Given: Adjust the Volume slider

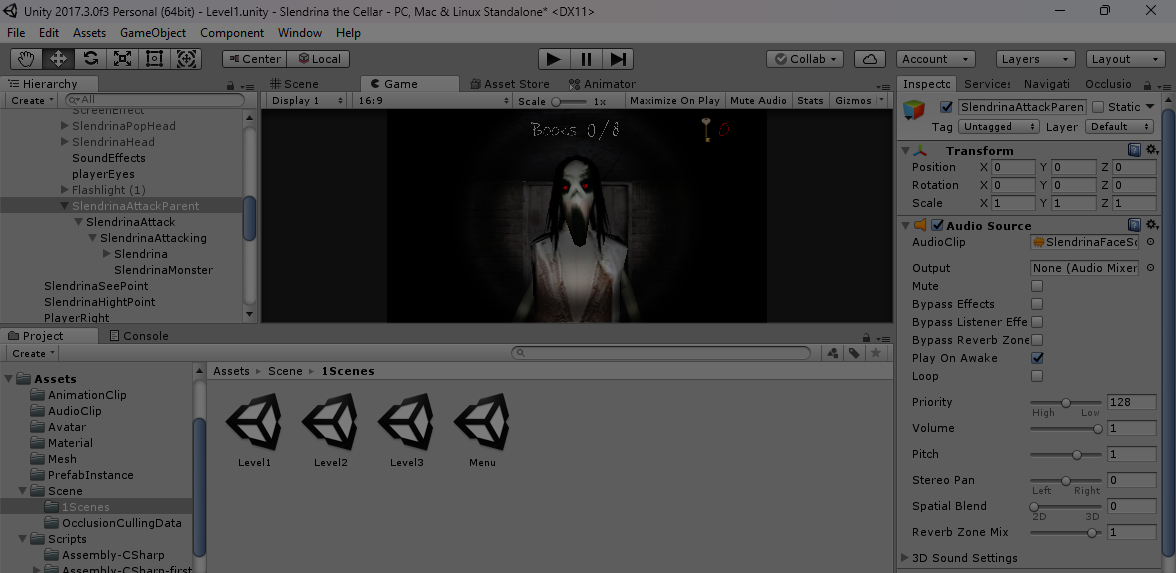Looking at the screenshot, I should coord(1066,428).
